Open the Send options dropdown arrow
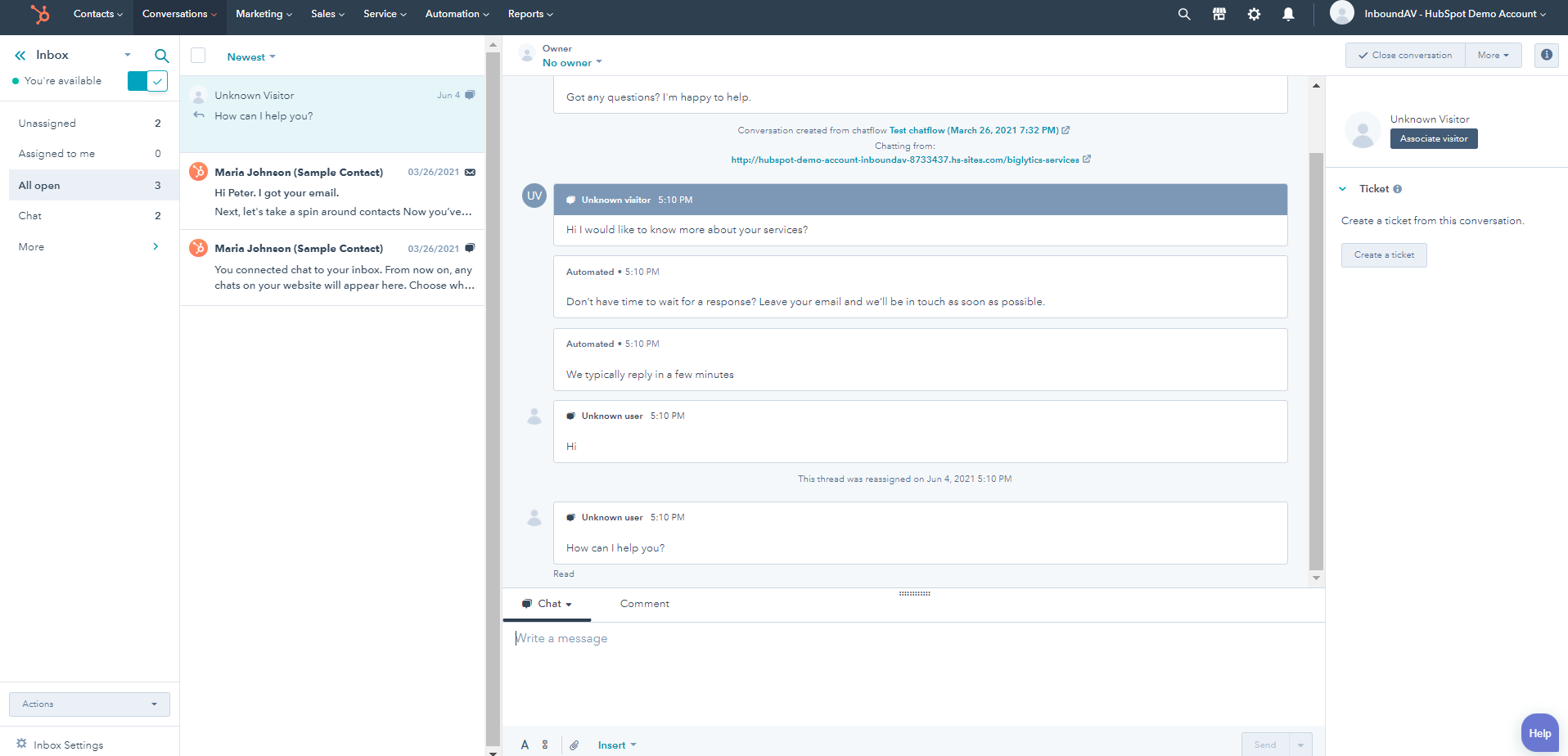This screenshot has height=756, width=1568. (1300, 745)
